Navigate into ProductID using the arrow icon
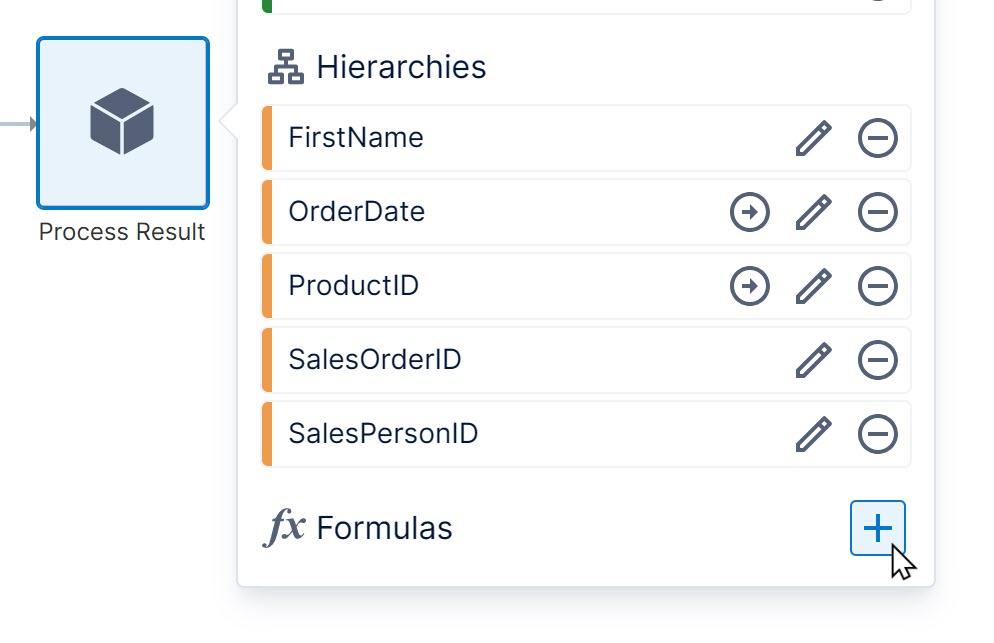The image size is (994, 643). point(750,286)
